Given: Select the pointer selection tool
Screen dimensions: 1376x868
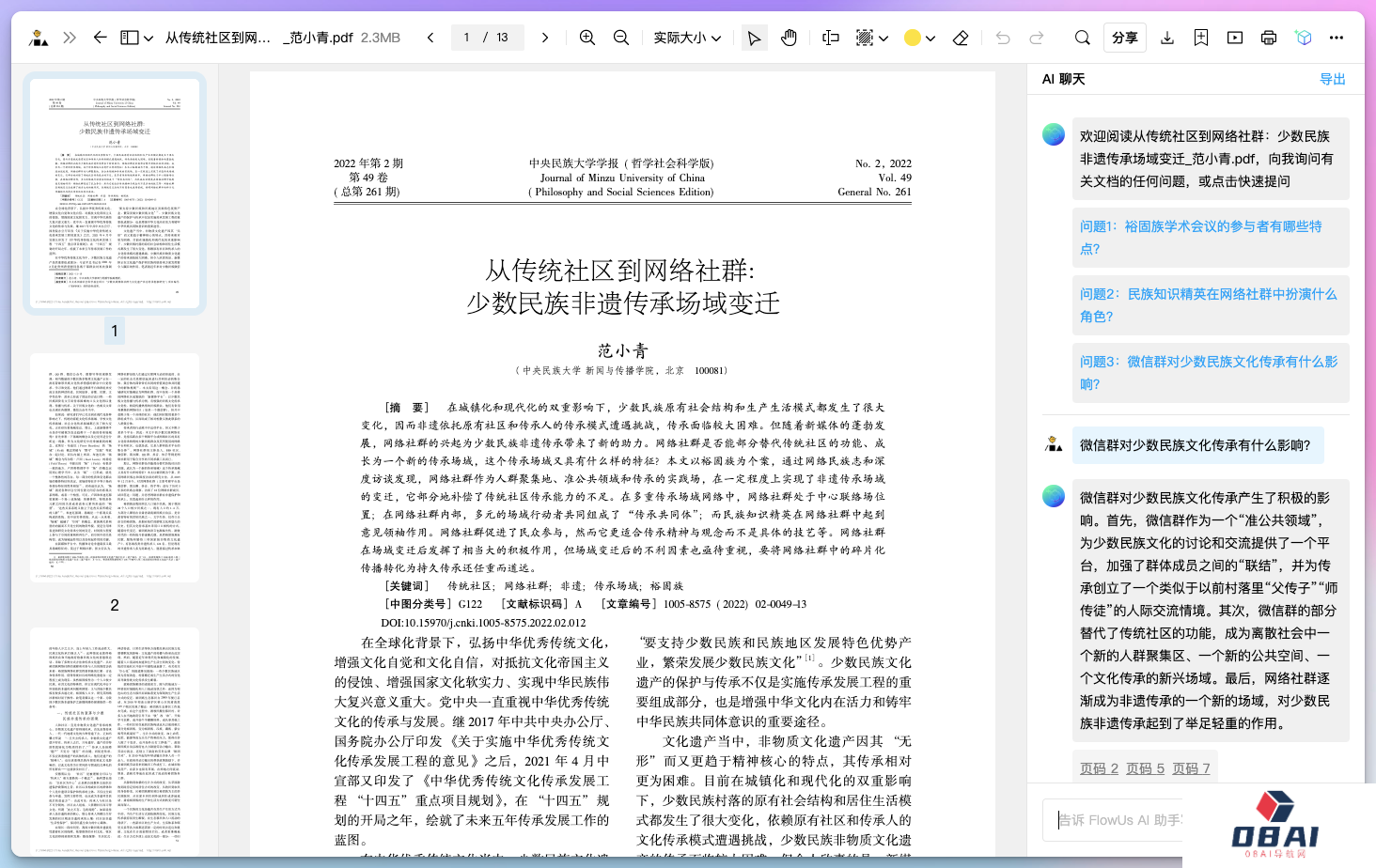Looking at the screenshot, I should [754, 38].
